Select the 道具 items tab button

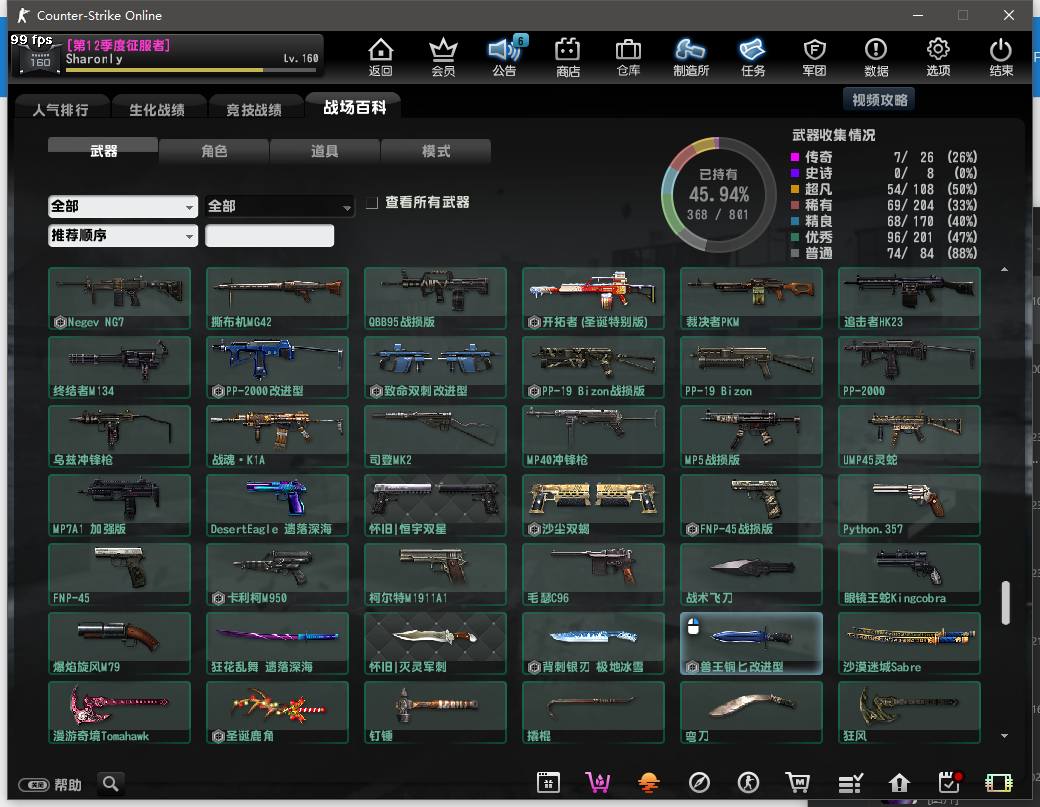point(325,151)
